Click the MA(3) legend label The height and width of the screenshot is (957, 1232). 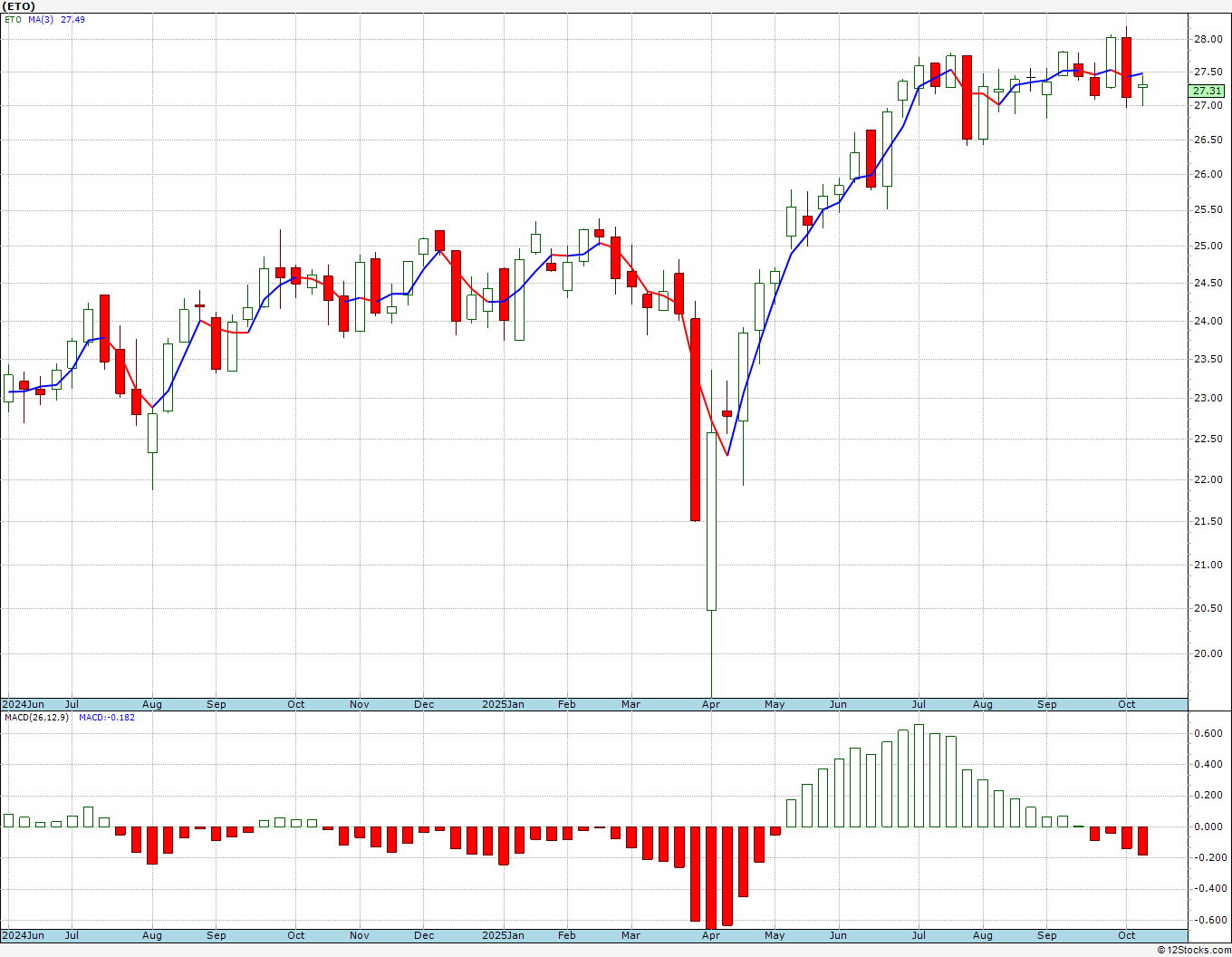pos(42,19)
